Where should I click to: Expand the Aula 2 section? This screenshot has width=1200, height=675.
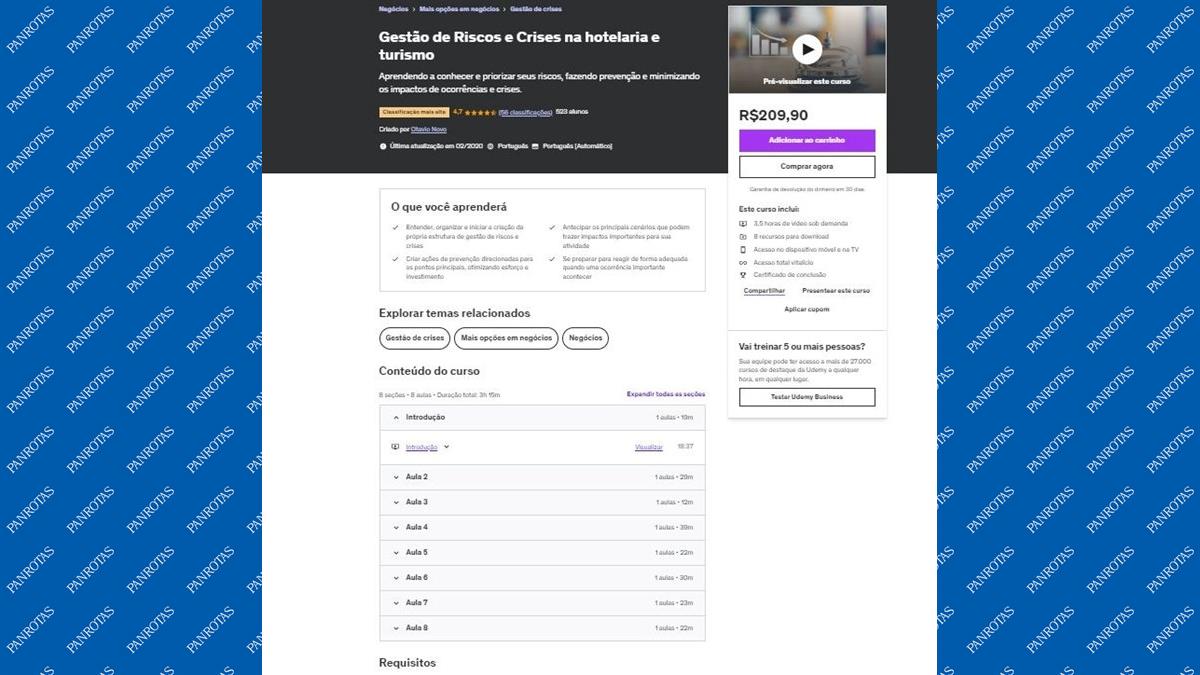396,477
